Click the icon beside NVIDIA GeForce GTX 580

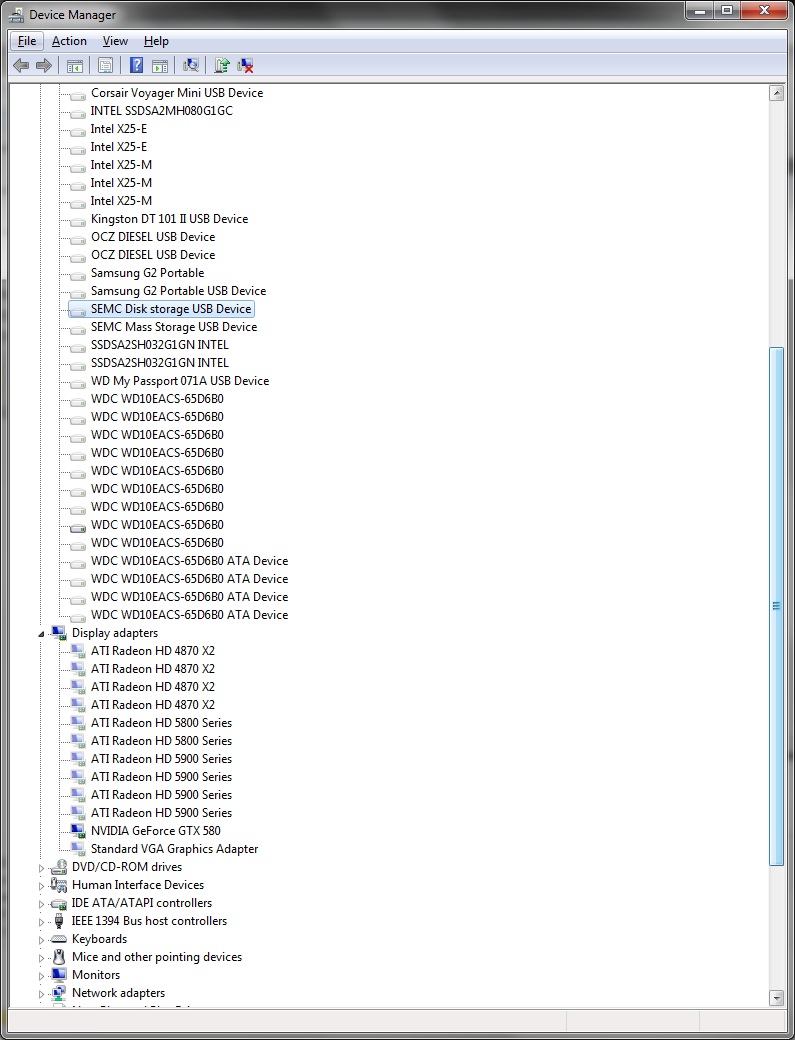click(x=78, y=830)
